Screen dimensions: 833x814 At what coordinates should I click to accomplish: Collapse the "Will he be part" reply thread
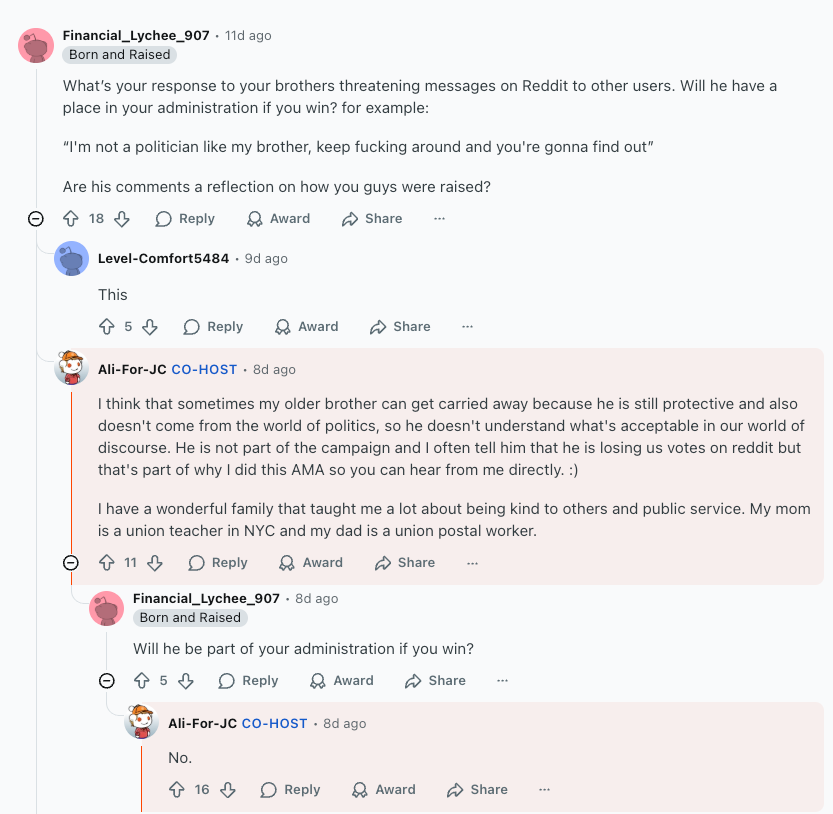(107, 680)
